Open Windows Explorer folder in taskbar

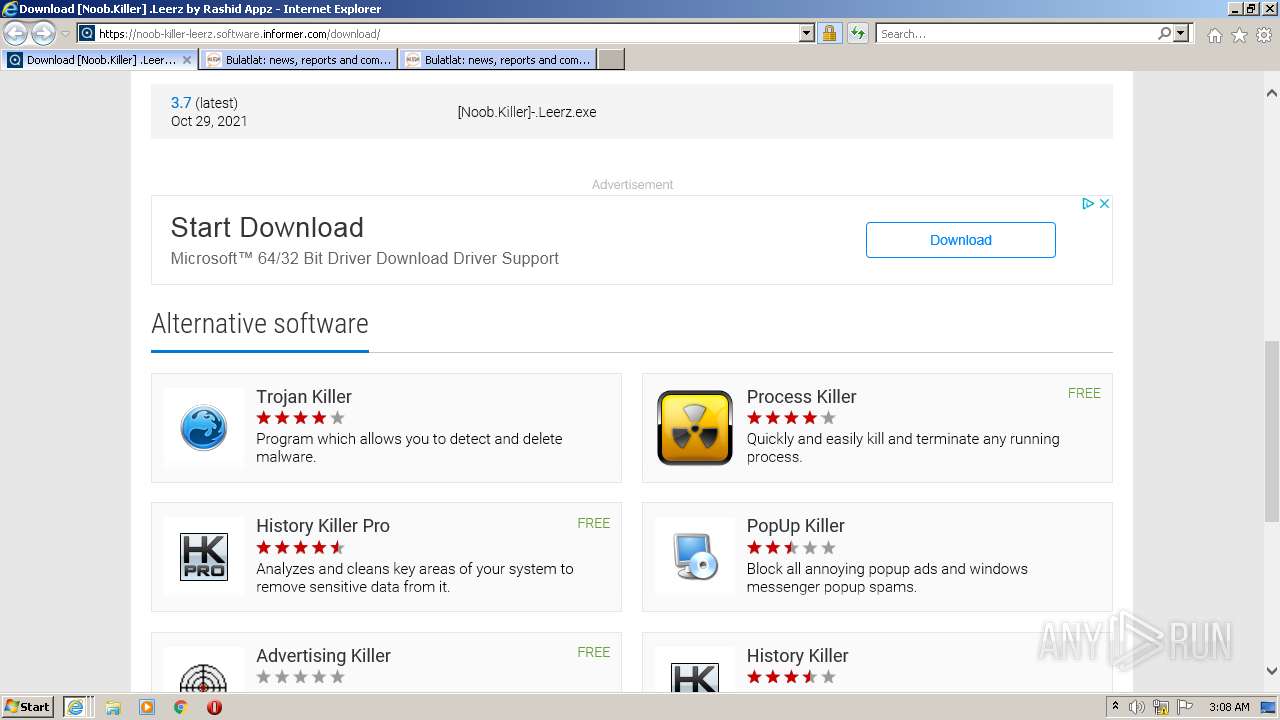click(x=113, y=707)
